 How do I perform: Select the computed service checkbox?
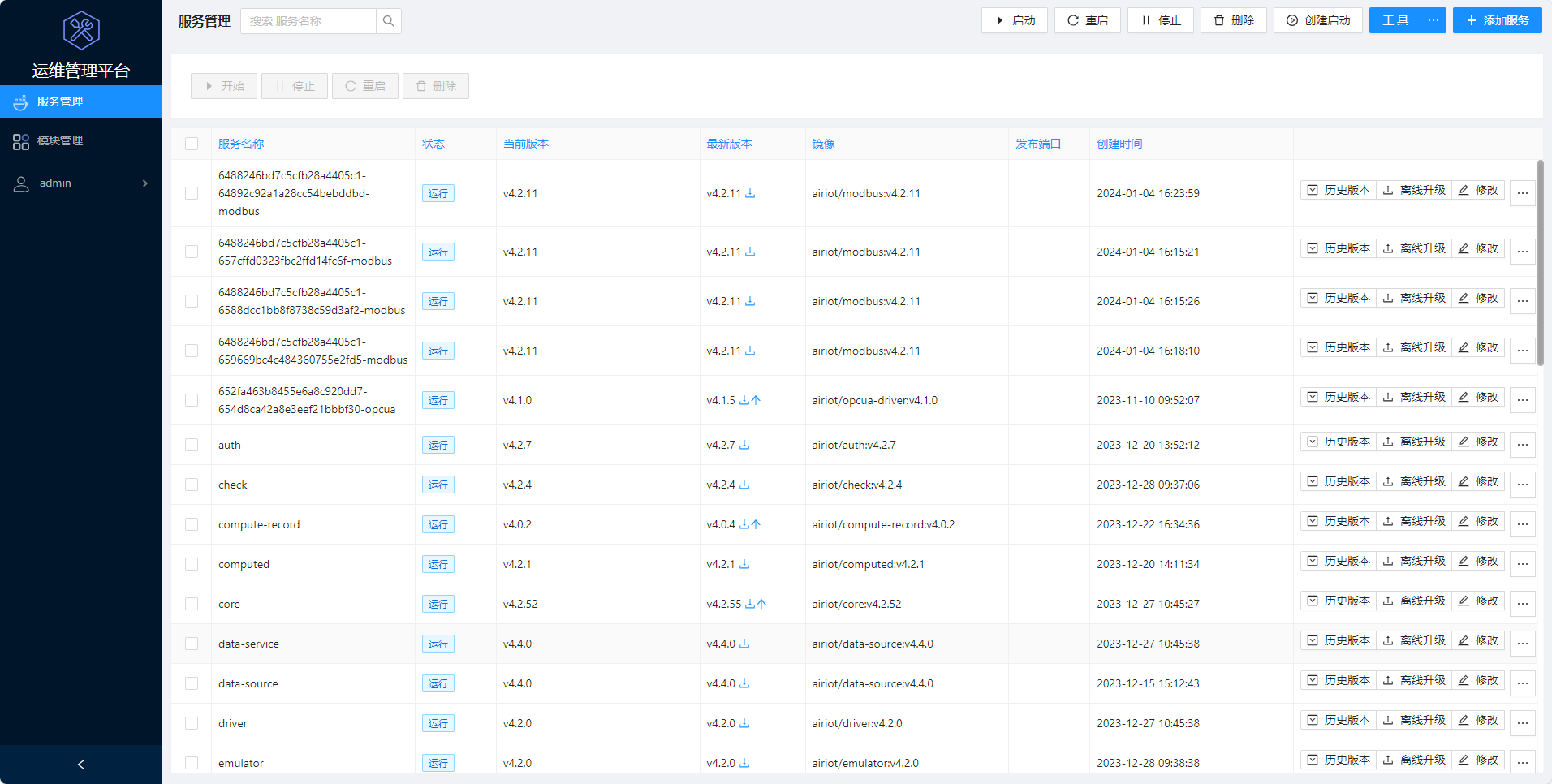point(192,564)
